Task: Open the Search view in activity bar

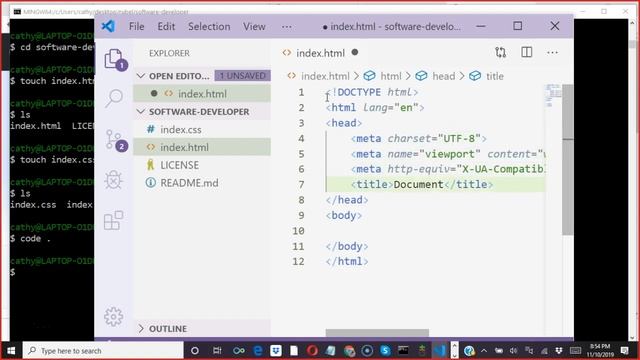Action: pos(114,98)
